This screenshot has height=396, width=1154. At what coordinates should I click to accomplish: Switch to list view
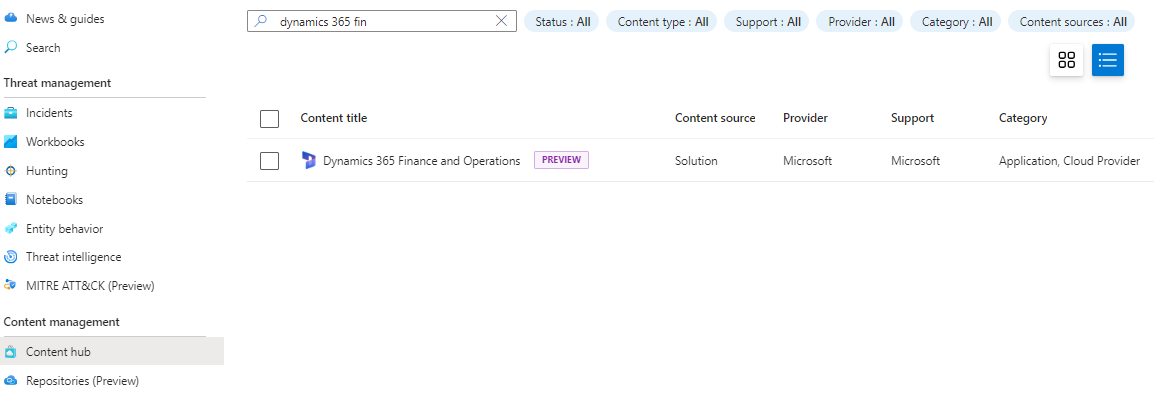click(x=1108, y=60)
